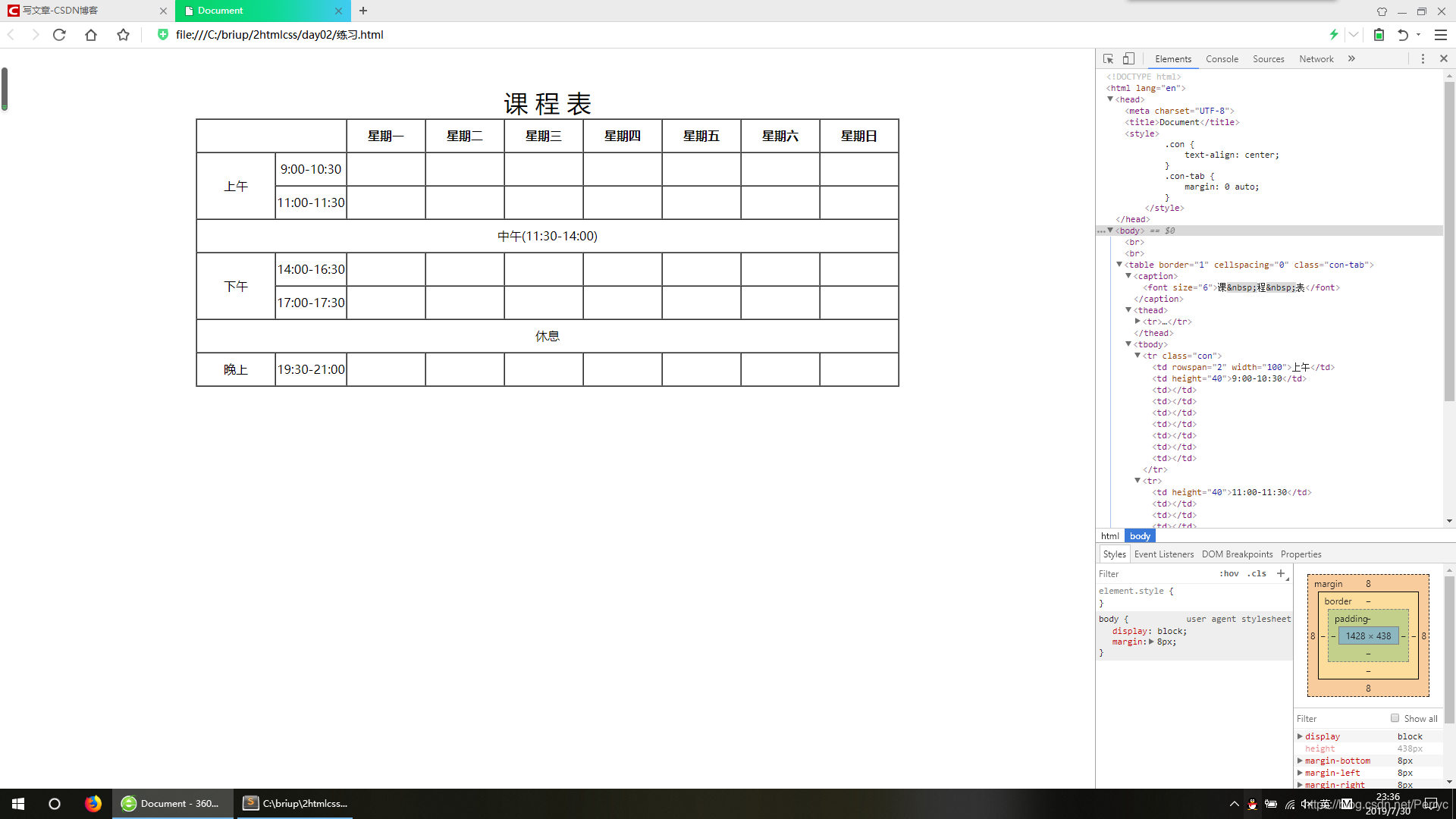Toggle the :hov element state button

(x=1228, y=574)
